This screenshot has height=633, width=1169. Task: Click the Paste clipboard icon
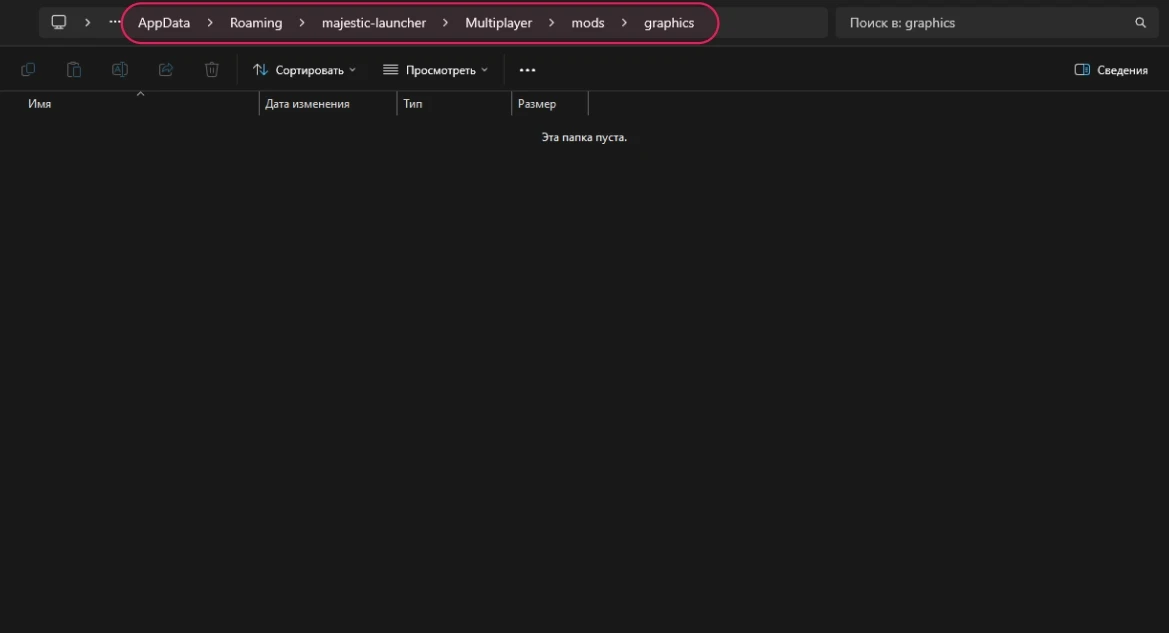74,70
